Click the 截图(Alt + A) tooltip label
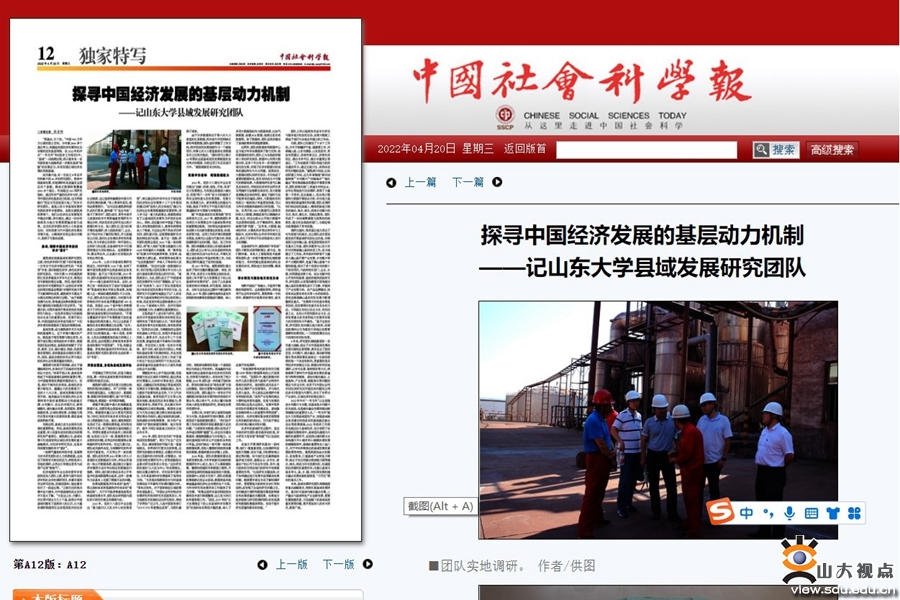Screen dimensions: 900x600 (440, 506)
